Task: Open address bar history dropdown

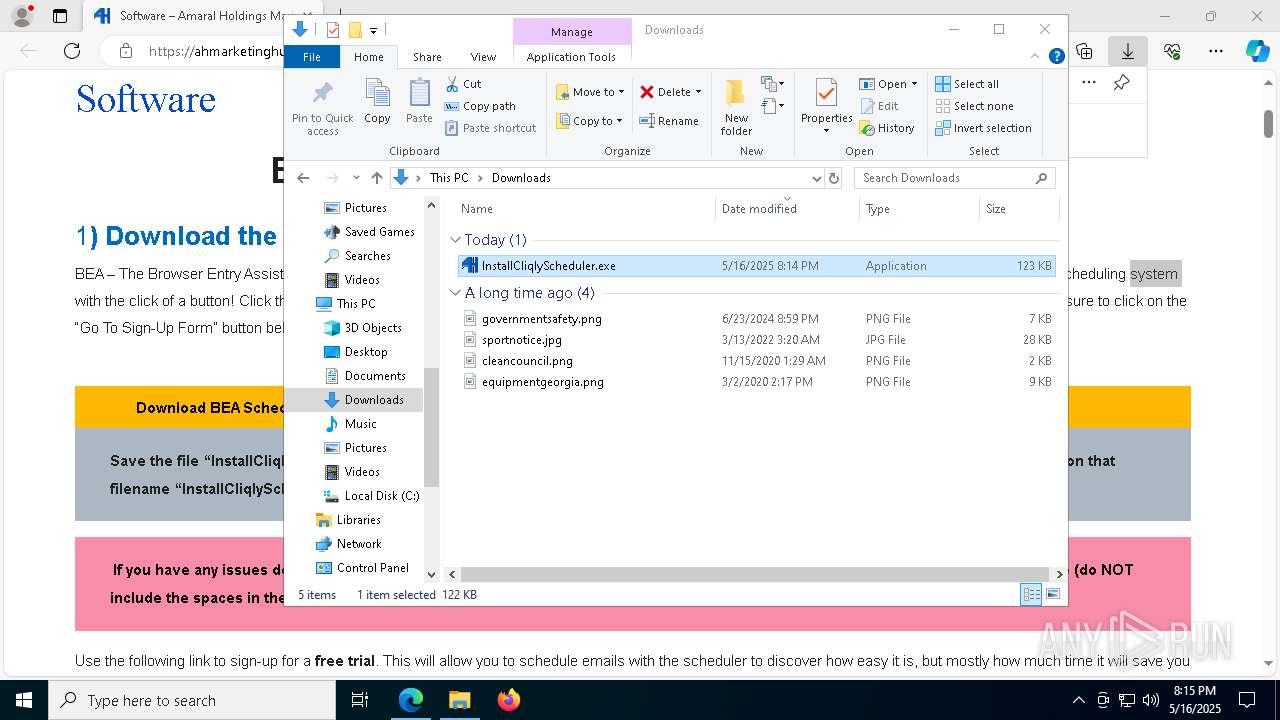Action: click(816, 178)
